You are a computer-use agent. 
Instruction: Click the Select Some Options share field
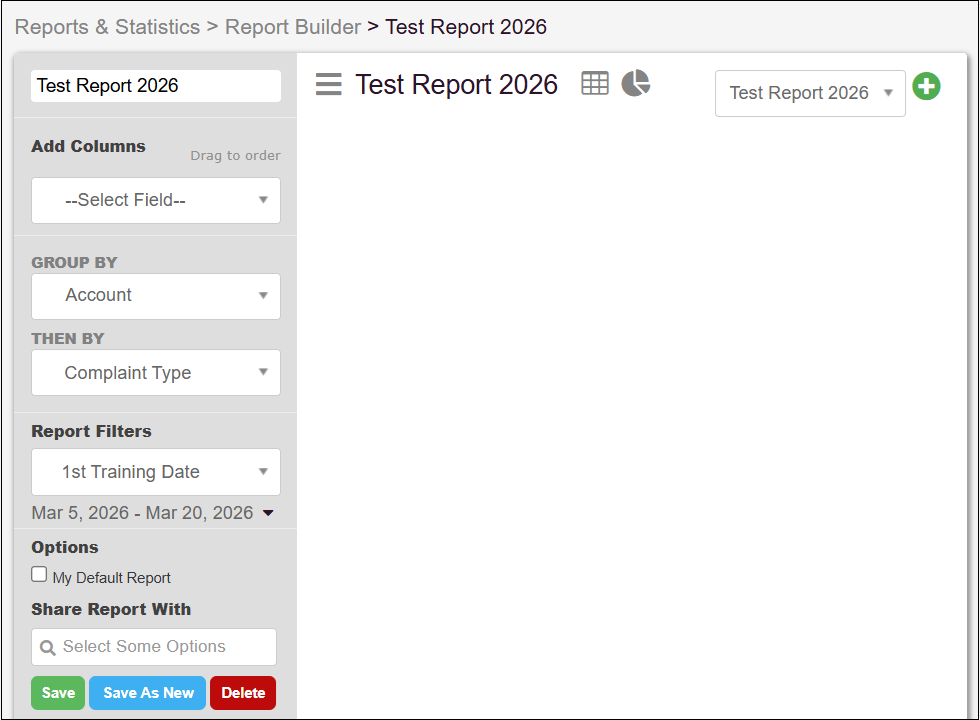coord(154,647)
